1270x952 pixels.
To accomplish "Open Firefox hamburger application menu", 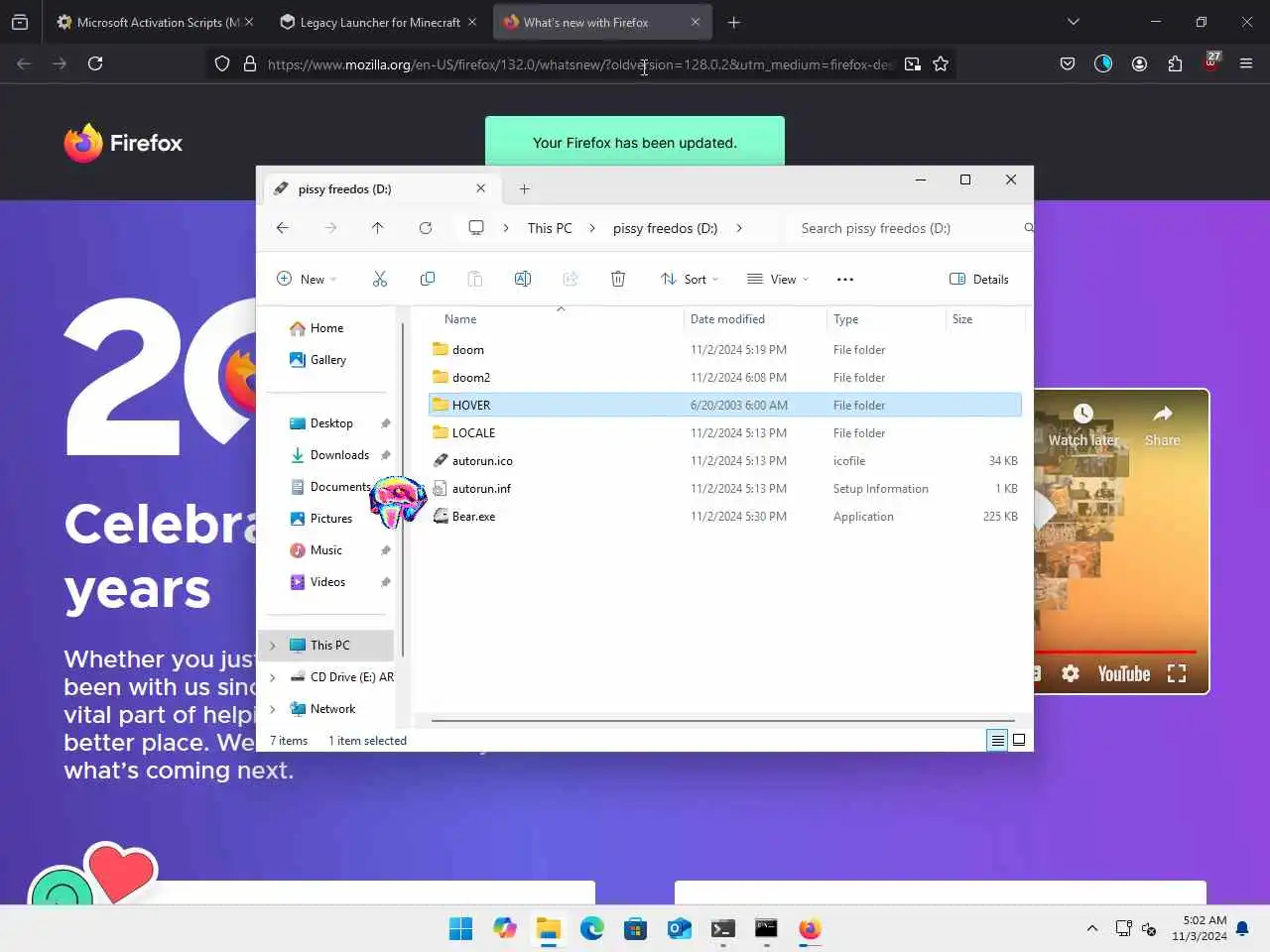I will click(x=1246, y=63).
